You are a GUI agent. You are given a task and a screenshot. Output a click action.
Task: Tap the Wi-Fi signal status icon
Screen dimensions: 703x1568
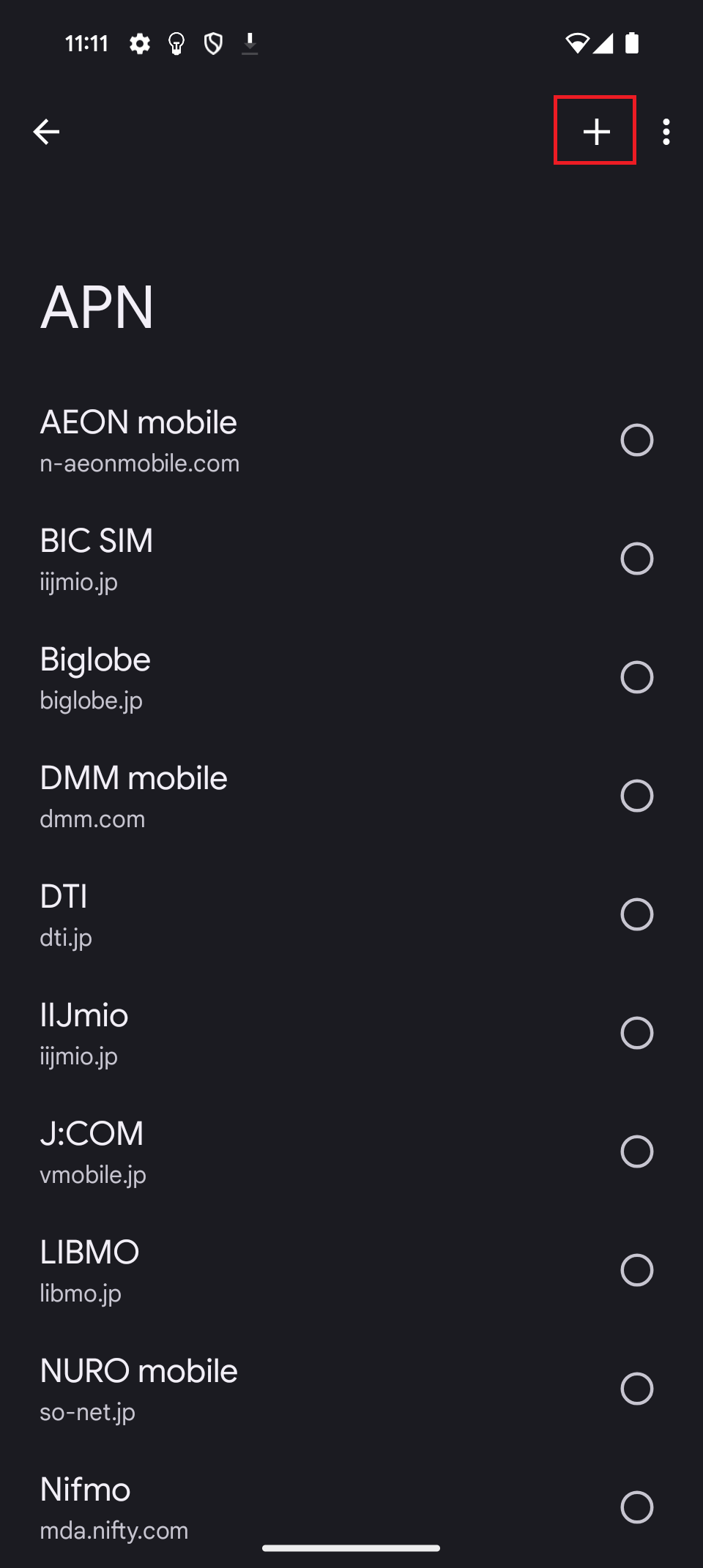click(577, 44)
